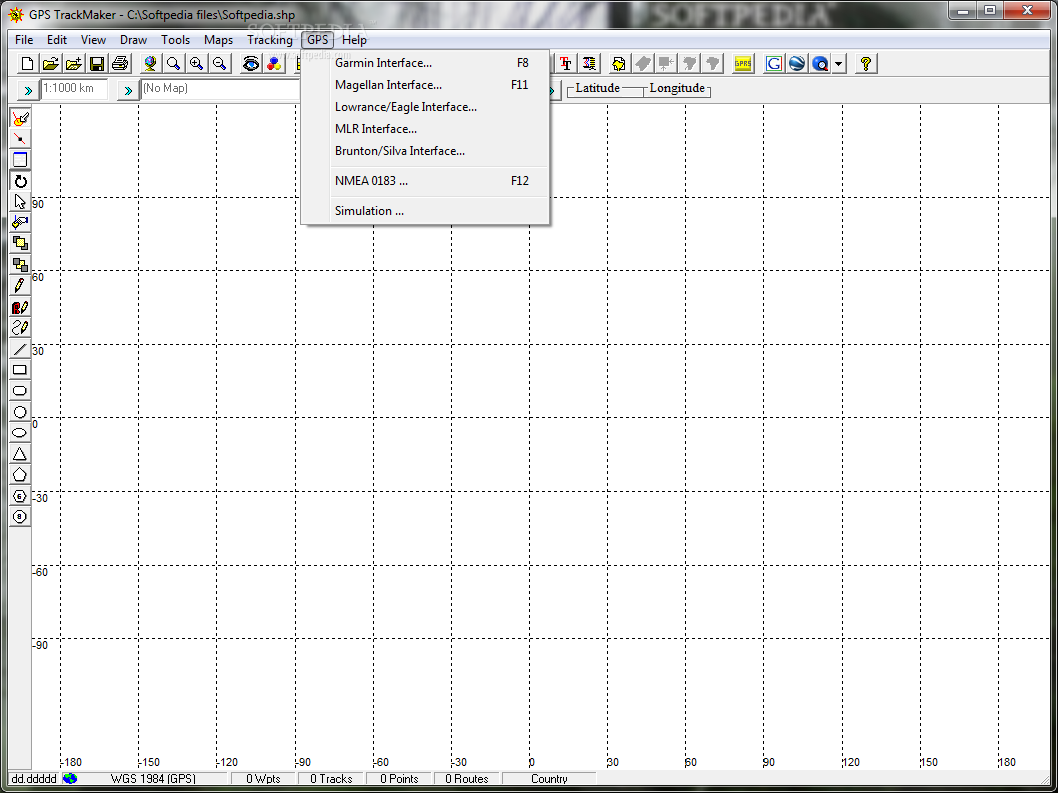1058x793 pixels.
Task: Select the curvy track pencil tool
Action: tap(20, 328)
